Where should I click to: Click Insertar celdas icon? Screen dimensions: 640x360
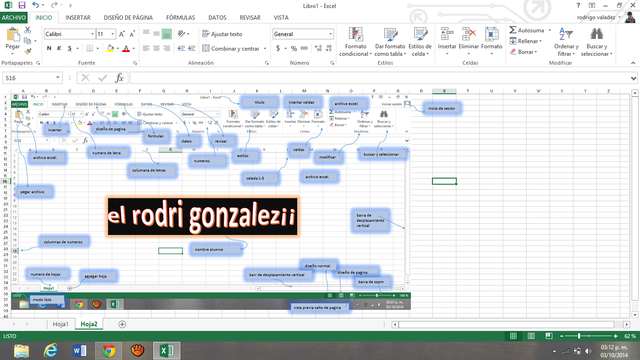[x=447, y=35]
